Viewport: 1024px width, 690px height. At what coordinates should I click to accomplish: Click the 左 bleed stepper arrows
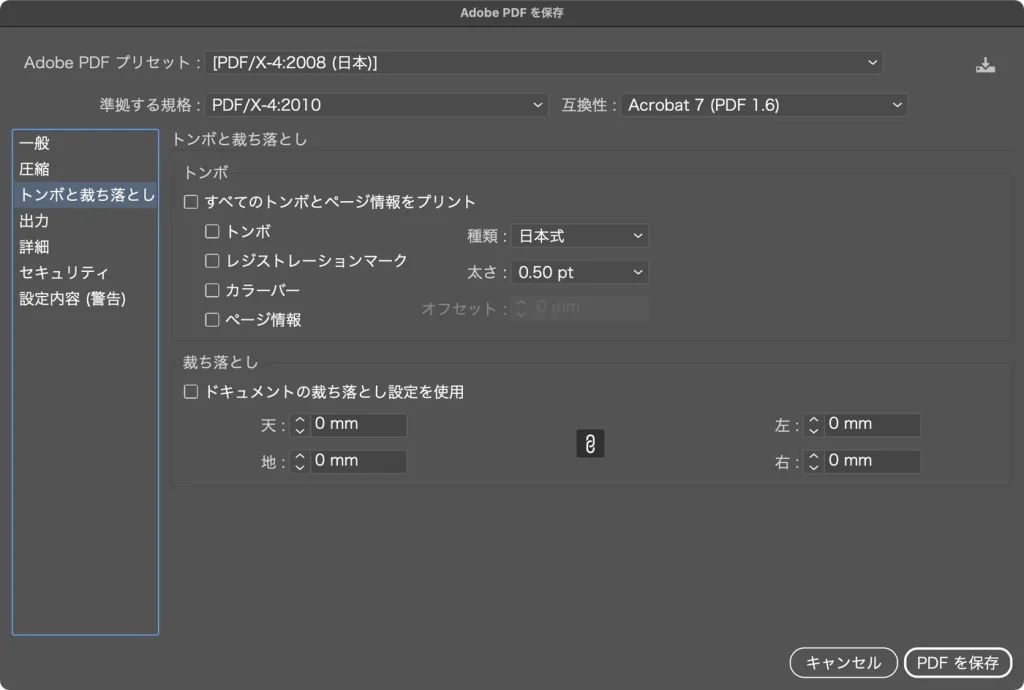pos(813,425)
